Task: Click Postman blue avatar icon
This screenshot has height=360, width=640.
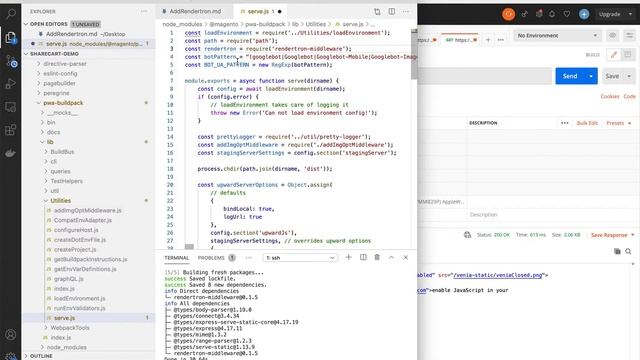Action: click(x=584, y=14)
